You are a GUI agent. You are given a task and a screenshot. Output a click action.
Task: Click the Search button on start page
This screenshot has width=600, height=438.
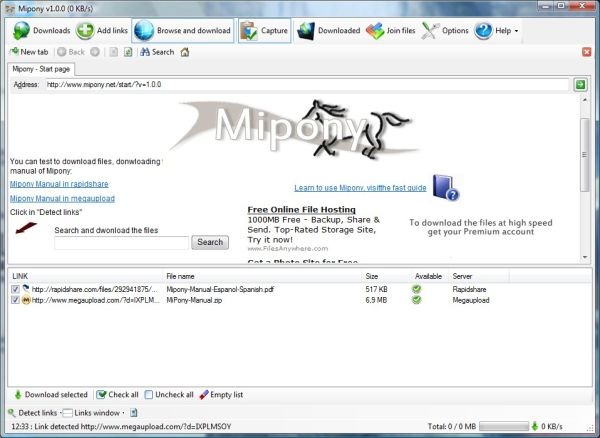210,243
